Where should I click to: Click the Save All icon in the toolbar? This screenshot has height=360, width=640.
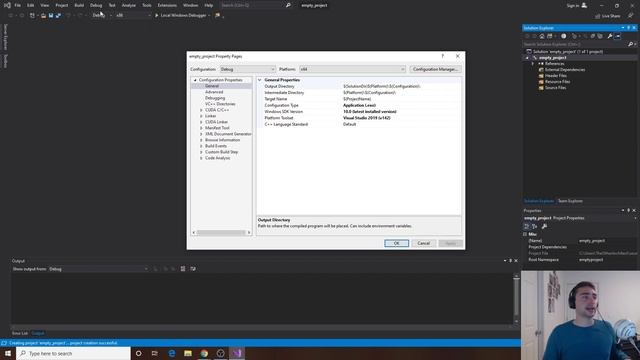[58, 16]
